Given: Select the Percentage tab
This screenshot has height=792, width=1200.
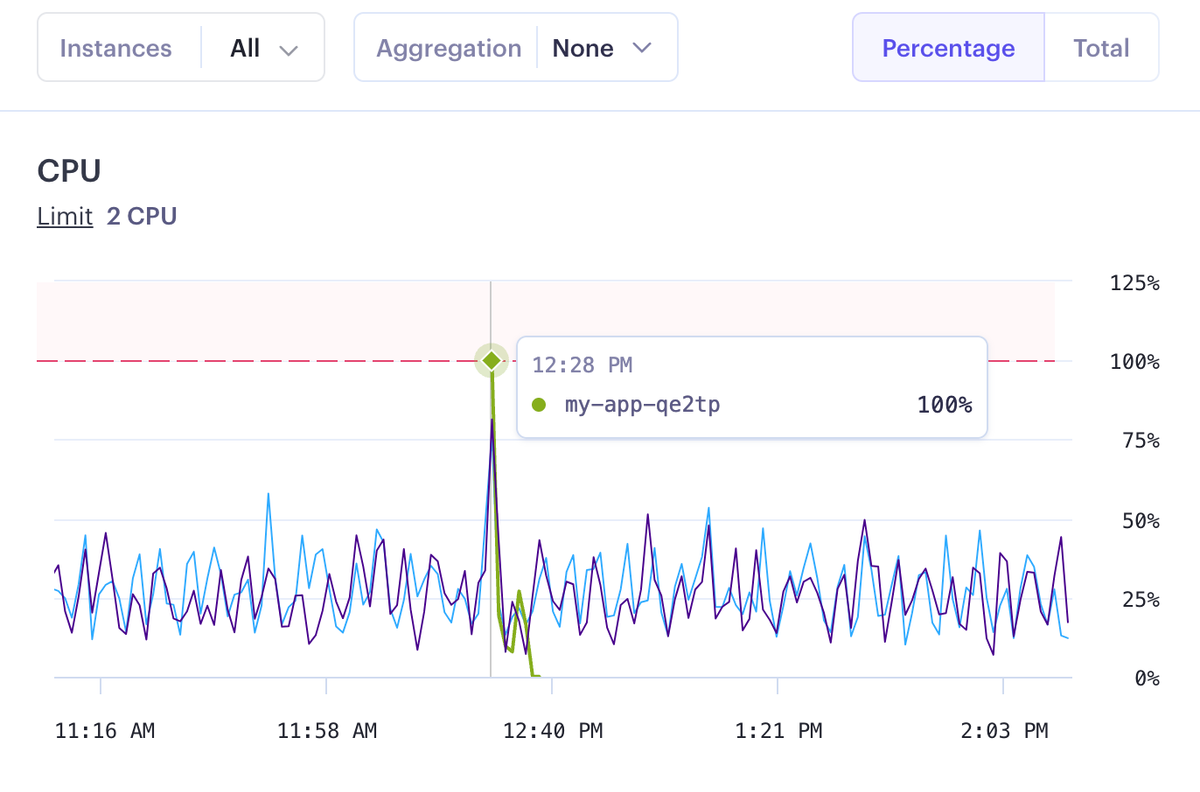Looking at the screenshot, I should click(x=947, y=47).
